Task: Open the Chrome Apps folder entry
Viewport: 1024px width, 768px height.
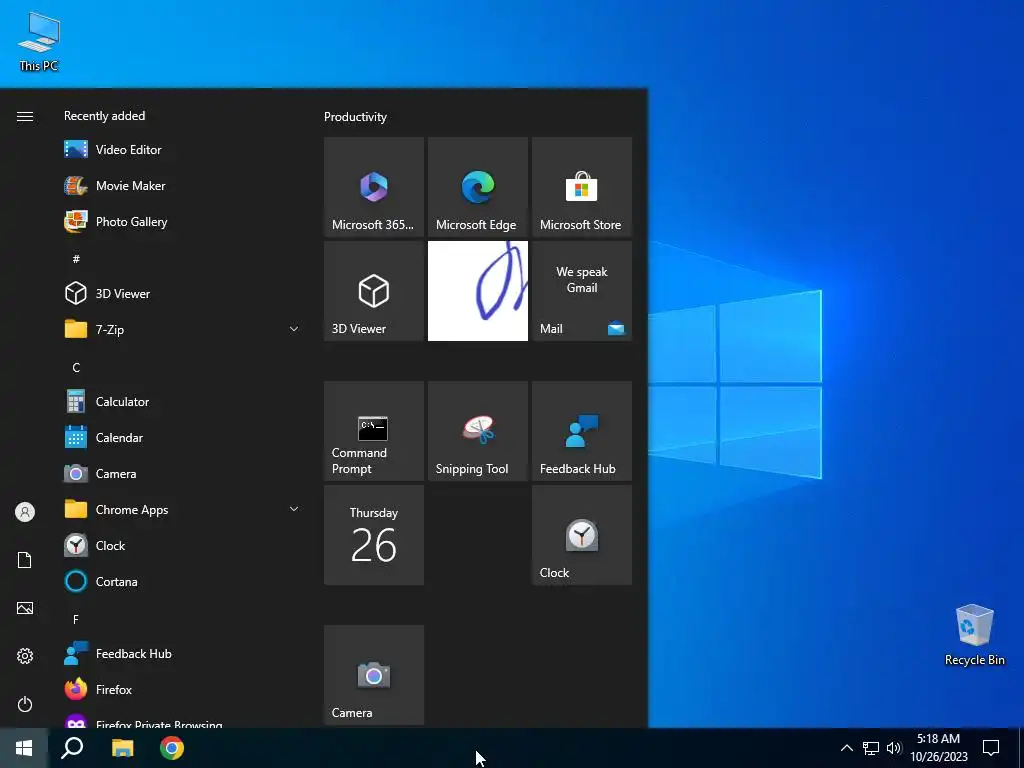Action: [x=183, y=509]
